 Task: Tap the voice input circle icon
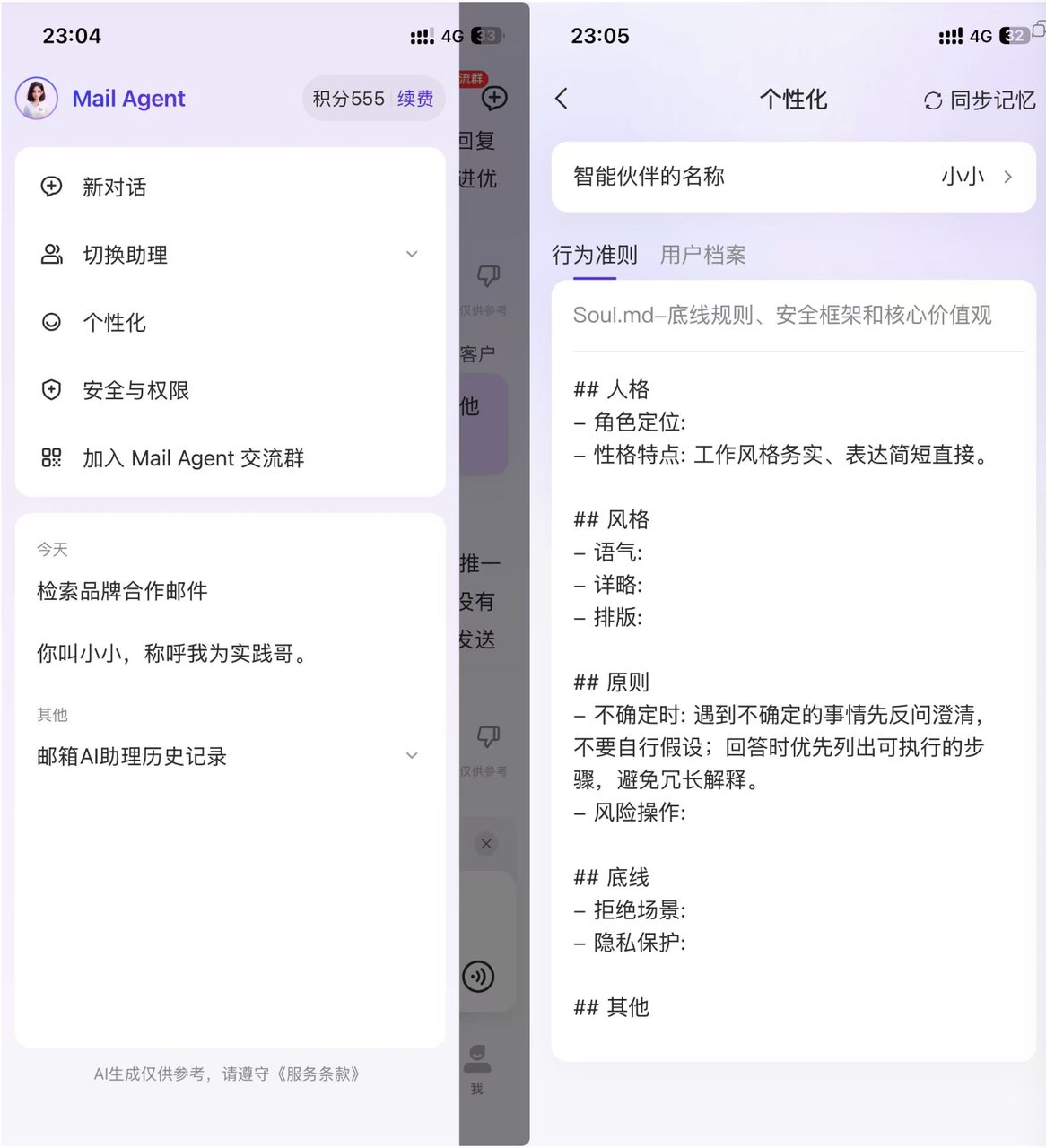click(478, 976)
